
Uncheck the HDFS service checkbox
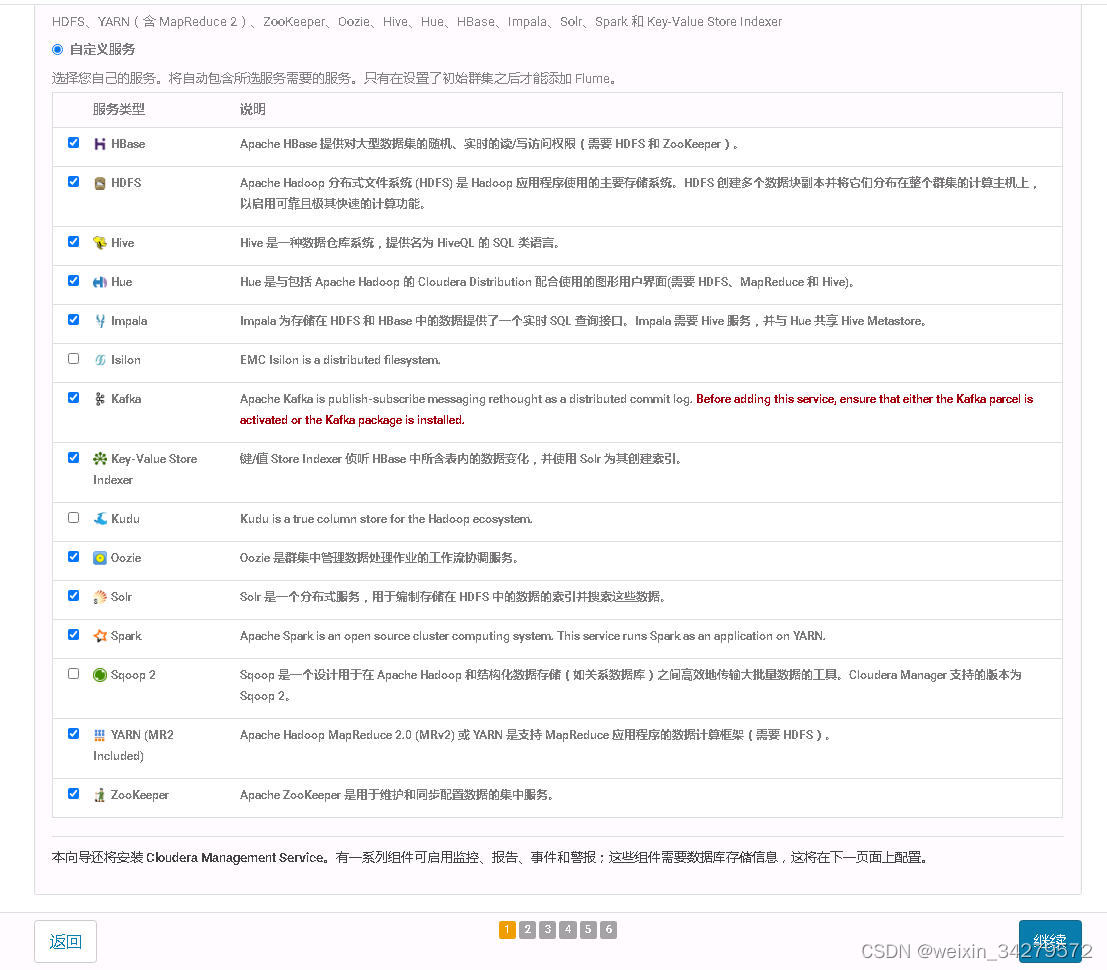pyautogui.click(x=73, y=181)
